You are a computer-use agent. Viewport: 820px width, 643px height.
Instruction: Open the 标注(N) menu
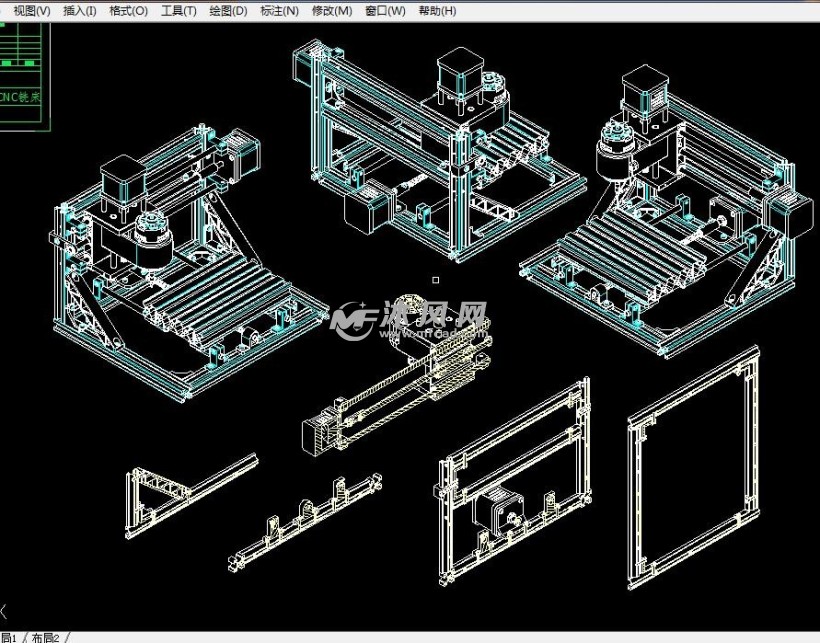[x=279, y=11]
